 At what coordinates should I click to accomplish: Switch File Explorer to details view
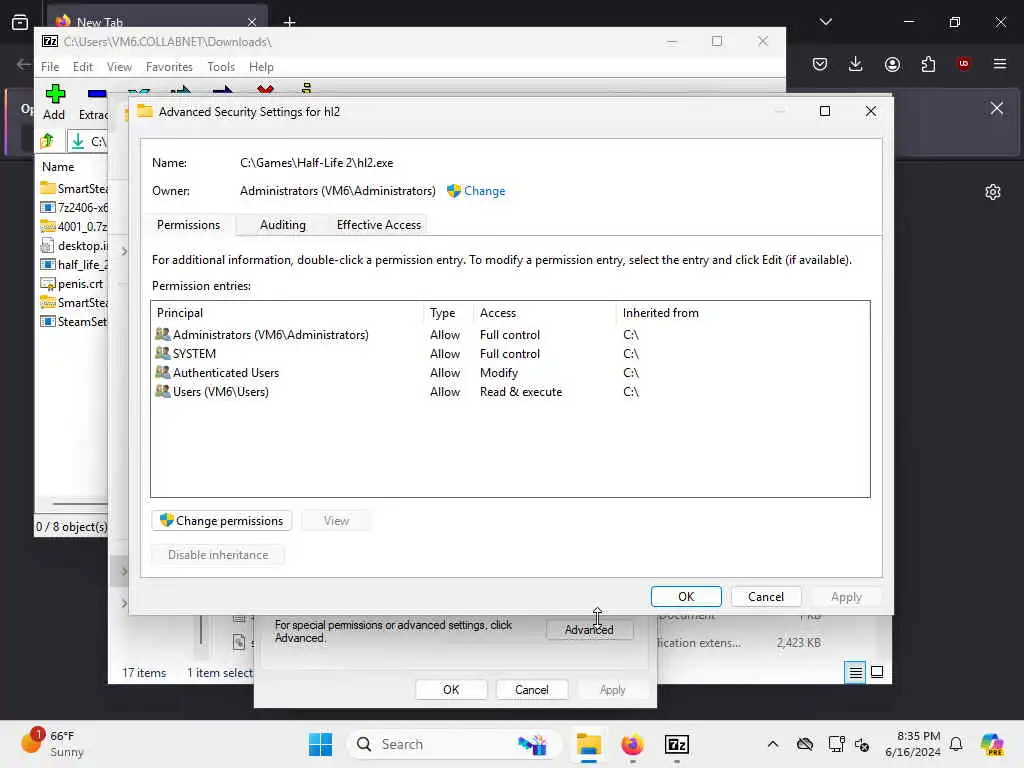click(x=856, y=672)
